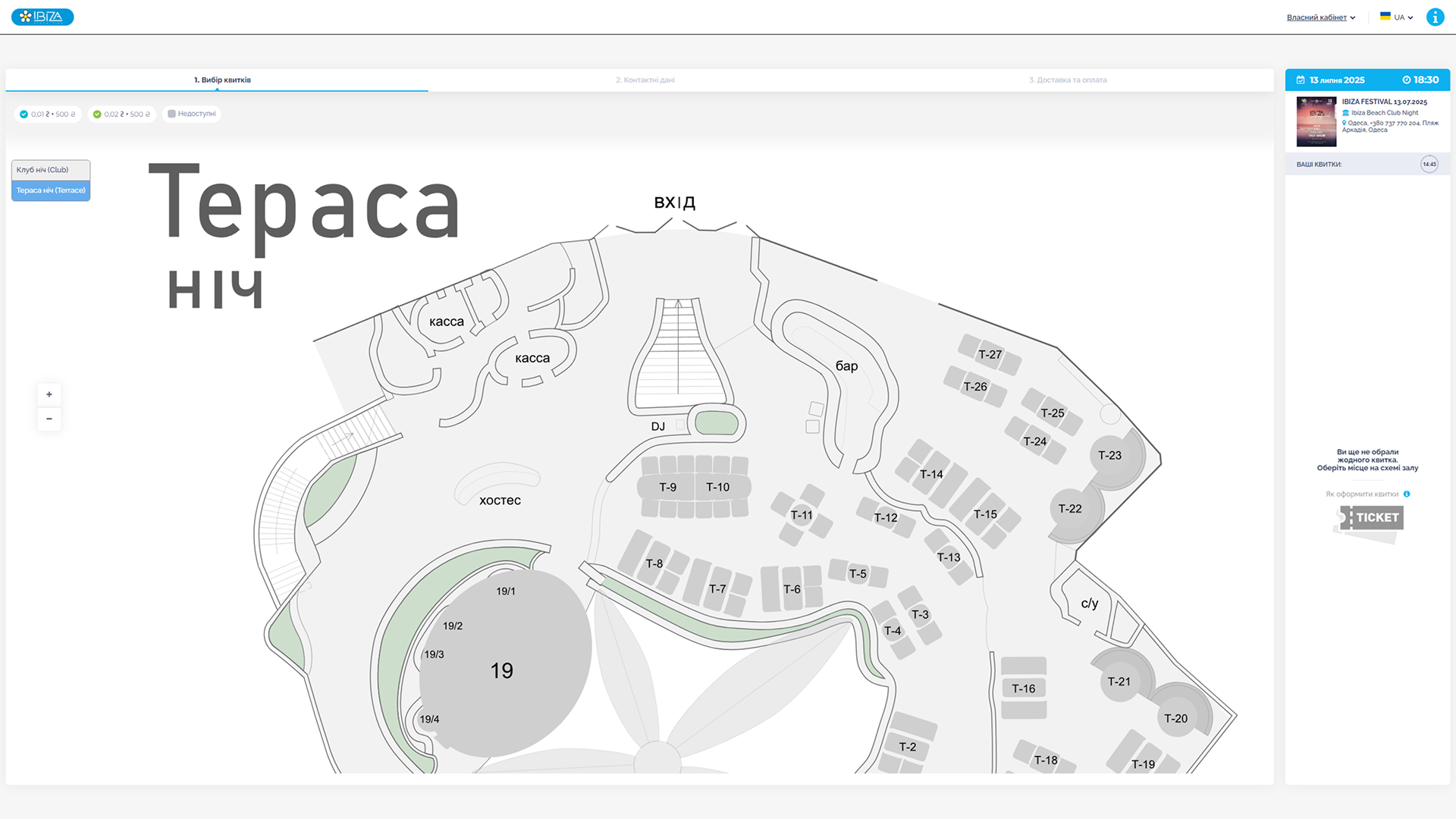Select Тераса ніч (Terrace) sector
Screen dimensions: 1456x819
click(51, 190)
